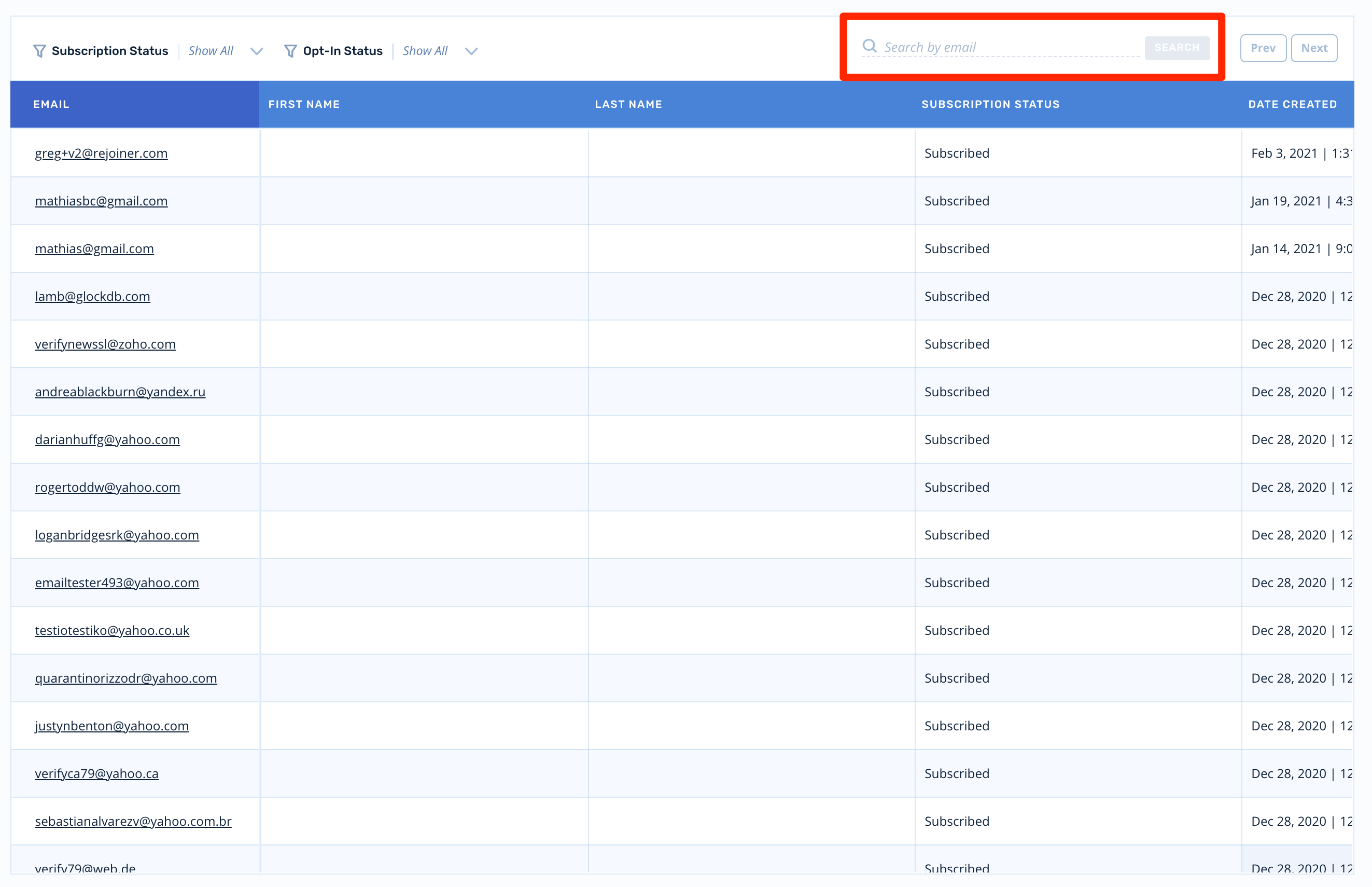Expand the Subscription Status Show All dropdown
Screen dimensions: 1372x887
257,51
